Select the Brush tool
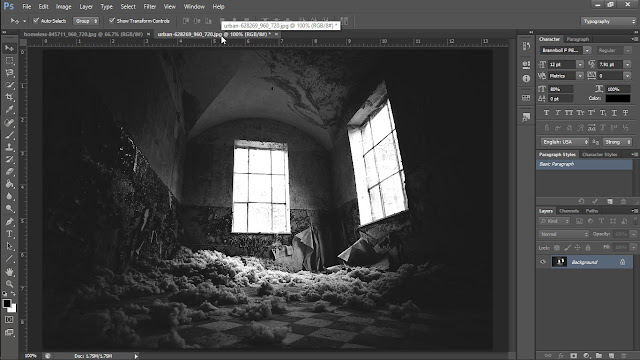Screen dimensions: 640x360 pyautogui.click(x=9, y=135)
